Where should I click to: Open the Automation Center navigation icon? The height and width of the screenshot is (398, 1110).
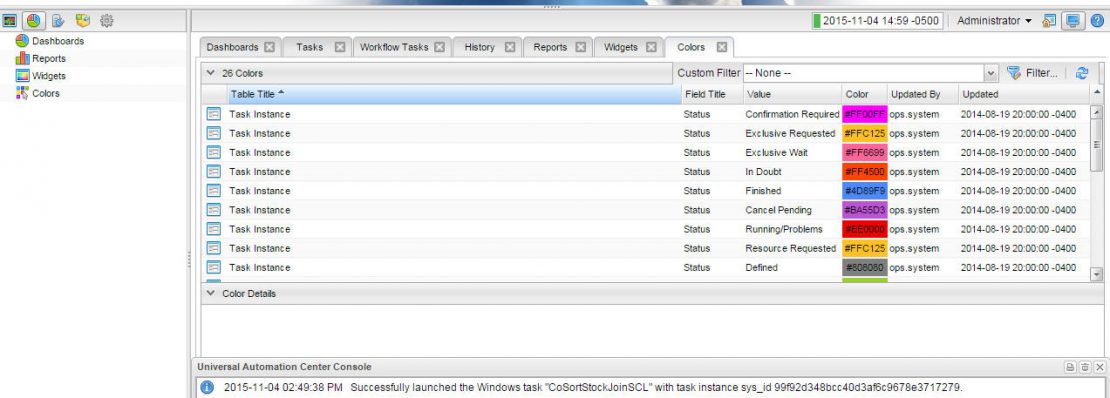tap(10, 21)
